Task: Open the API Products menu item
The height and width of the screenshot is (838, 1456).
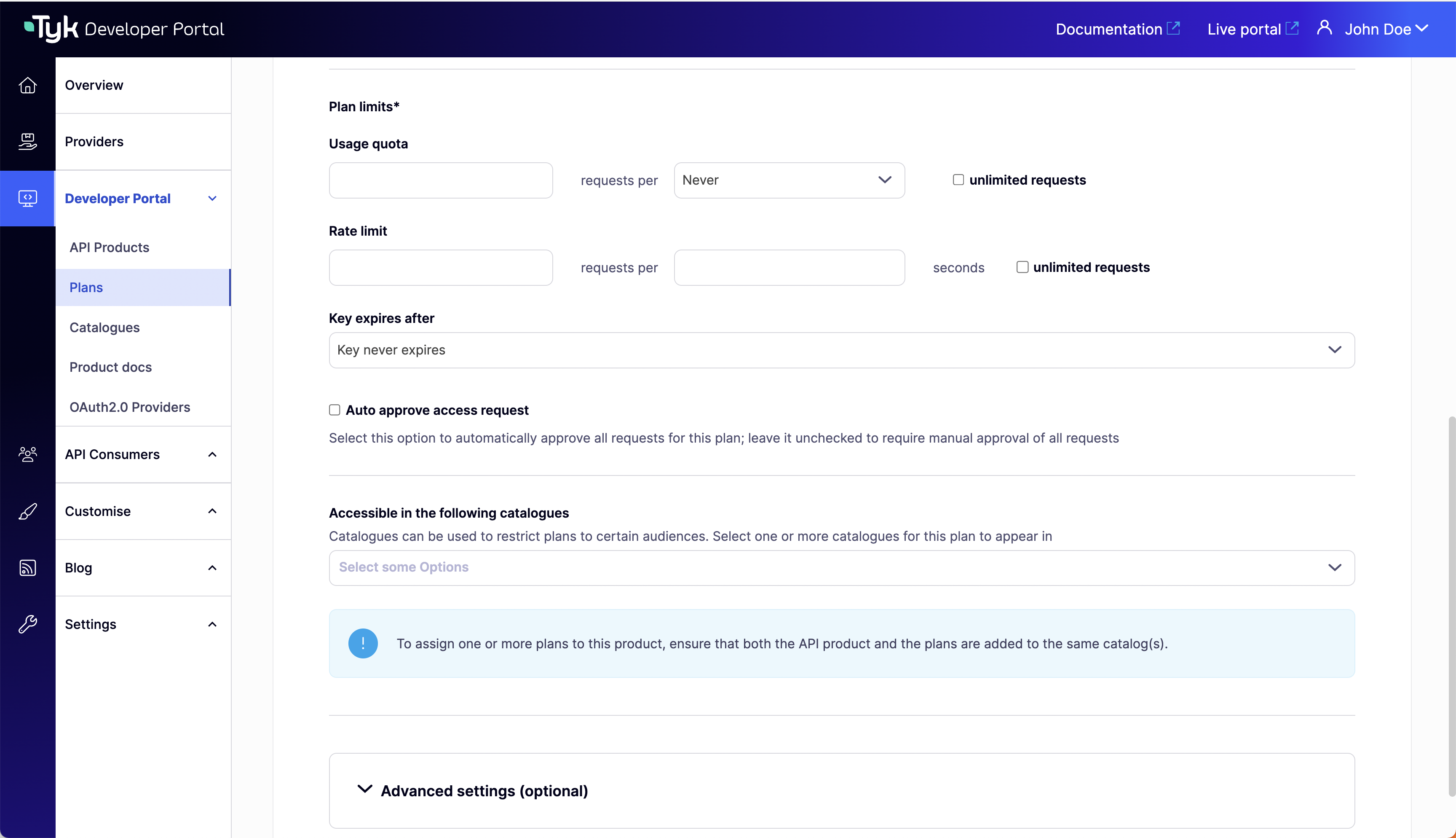Action: click(x=109, y=247)
